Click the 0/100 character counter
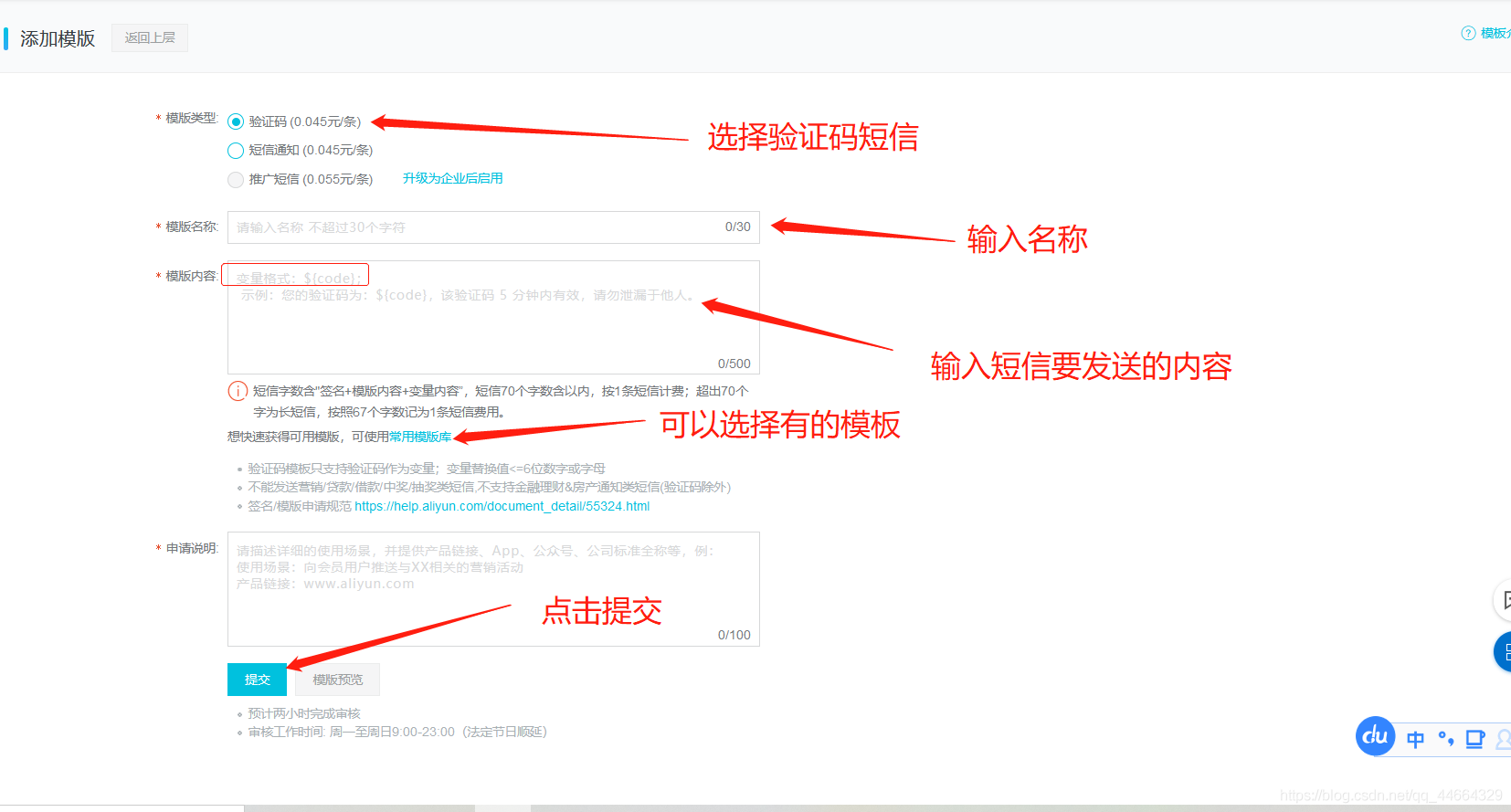The height and width of the screenshot is (812, 1511). coord(734,635)
